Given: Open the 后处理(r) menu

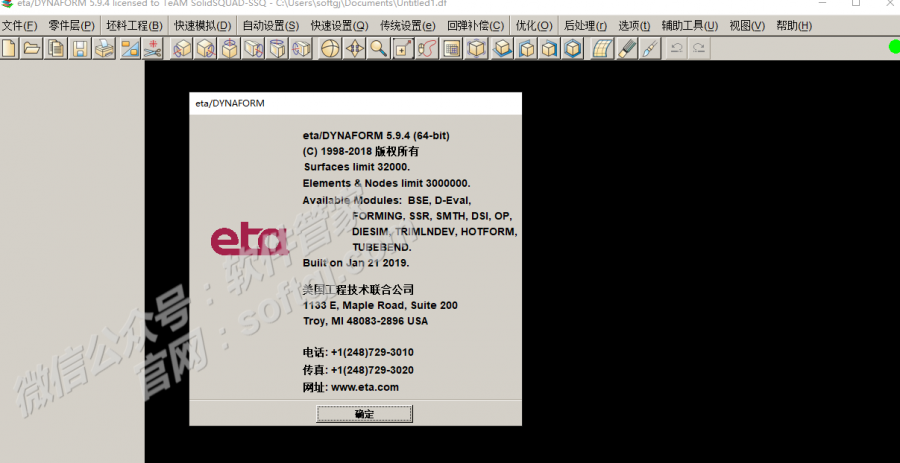Looking at the screenshot, I should pyautogui.click(x=585, y=26).
